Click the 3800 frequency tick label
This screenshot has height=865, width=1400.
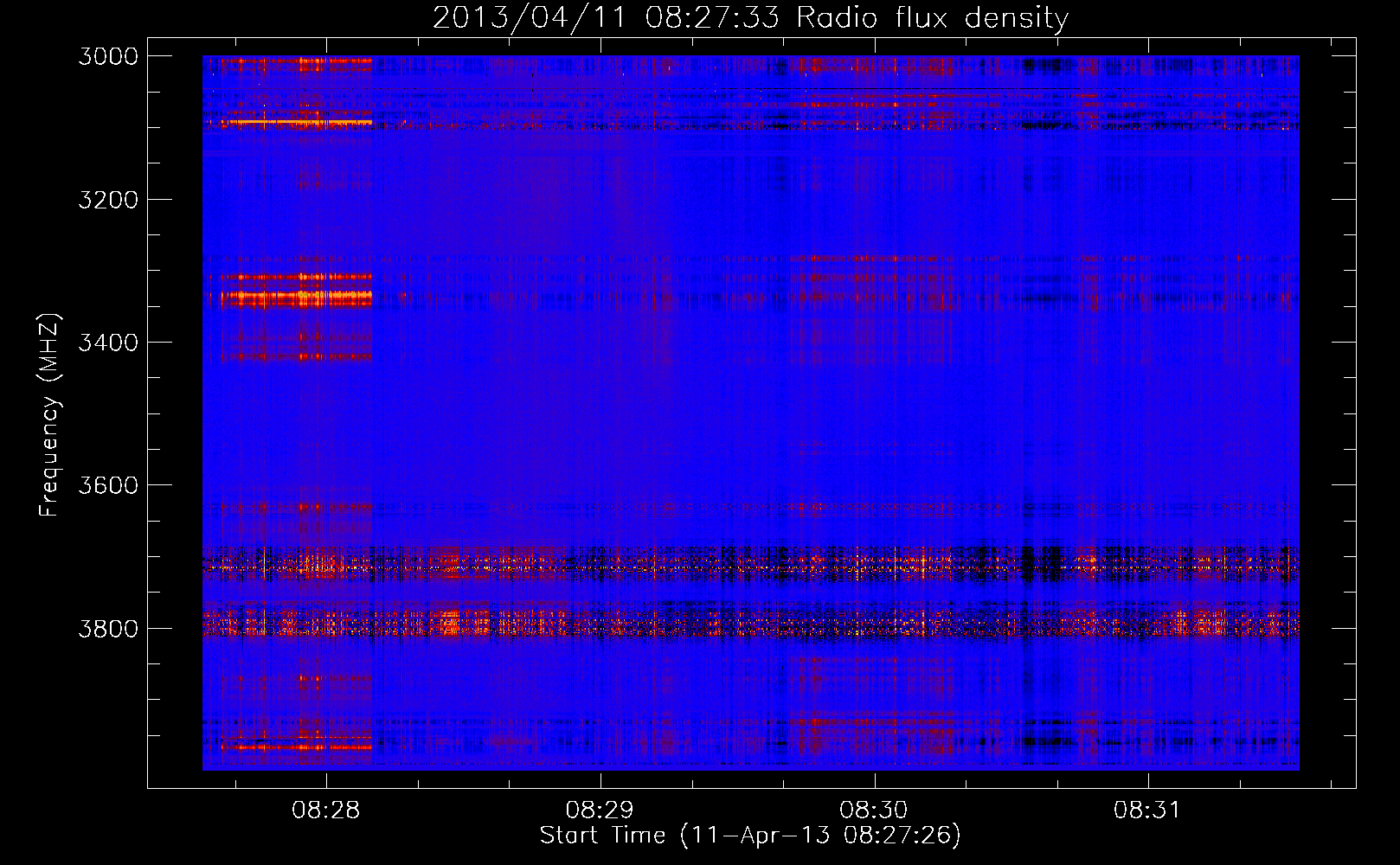pyautogui.click(x=108, y=628)
